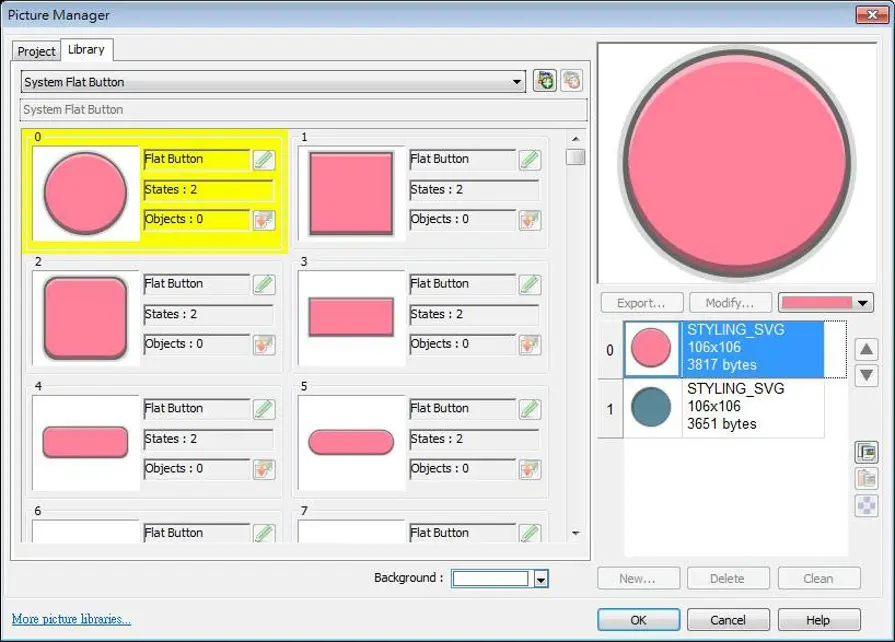895x642 pixels.
Task: Move the selected state up with the up arrow
Action: click(866, 349)
